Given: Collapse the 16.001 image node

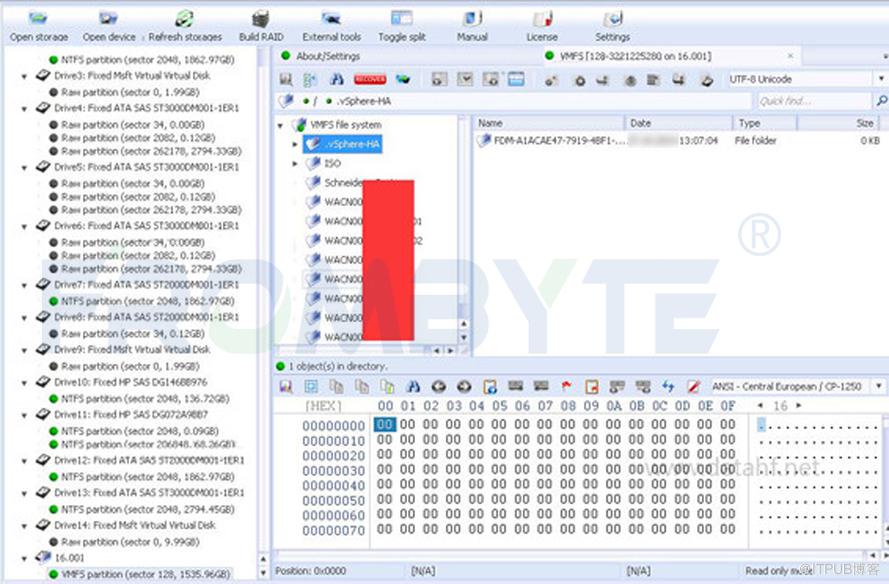Looking at the screenshot, I should point(24,558).
